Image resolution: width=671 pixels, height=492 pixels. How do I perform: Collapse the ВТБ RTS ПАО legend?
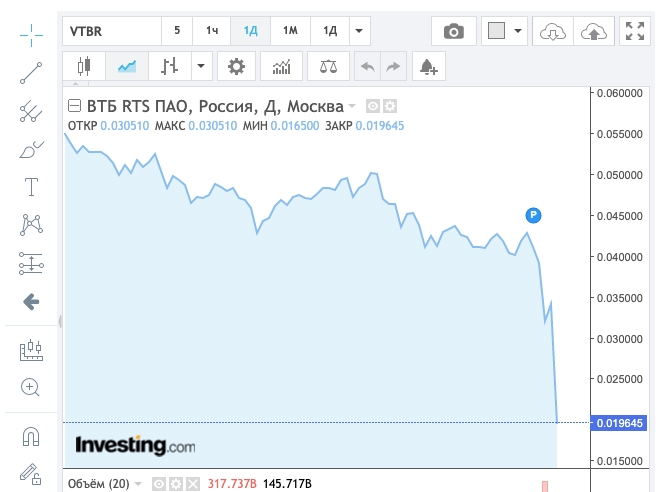coord(74,106)
